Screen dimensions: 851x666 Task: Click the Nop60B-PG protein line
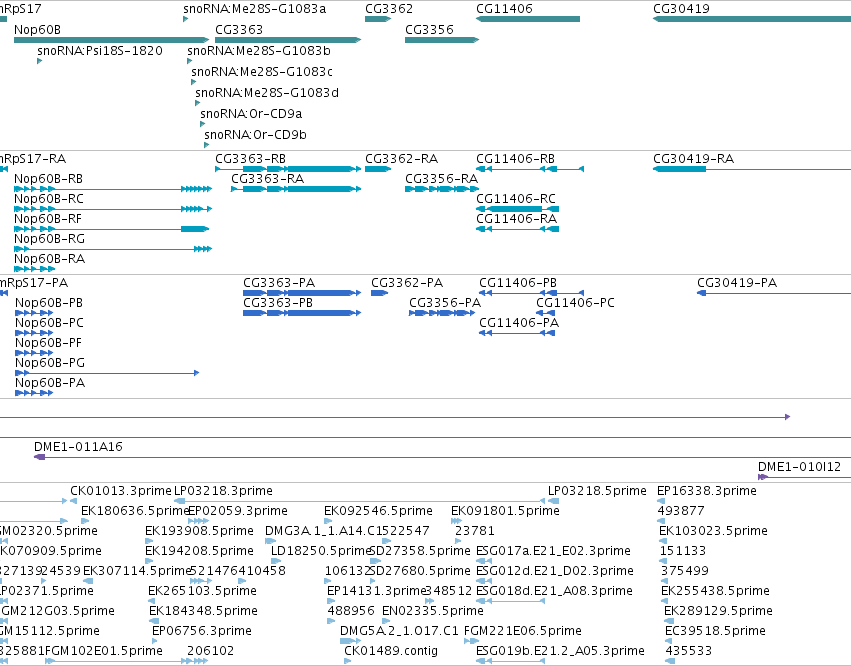click(107, 373)
